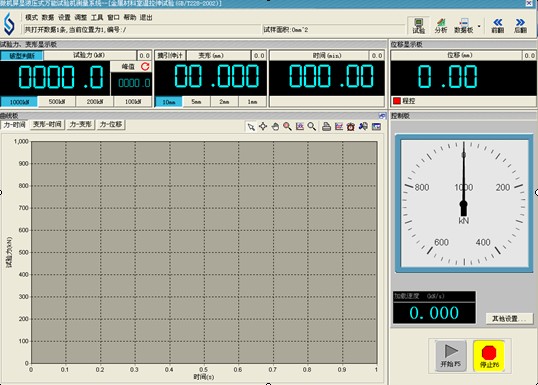Click the kN analog dial gauge
The image size is (538, 385).
[x=464, y=203]
